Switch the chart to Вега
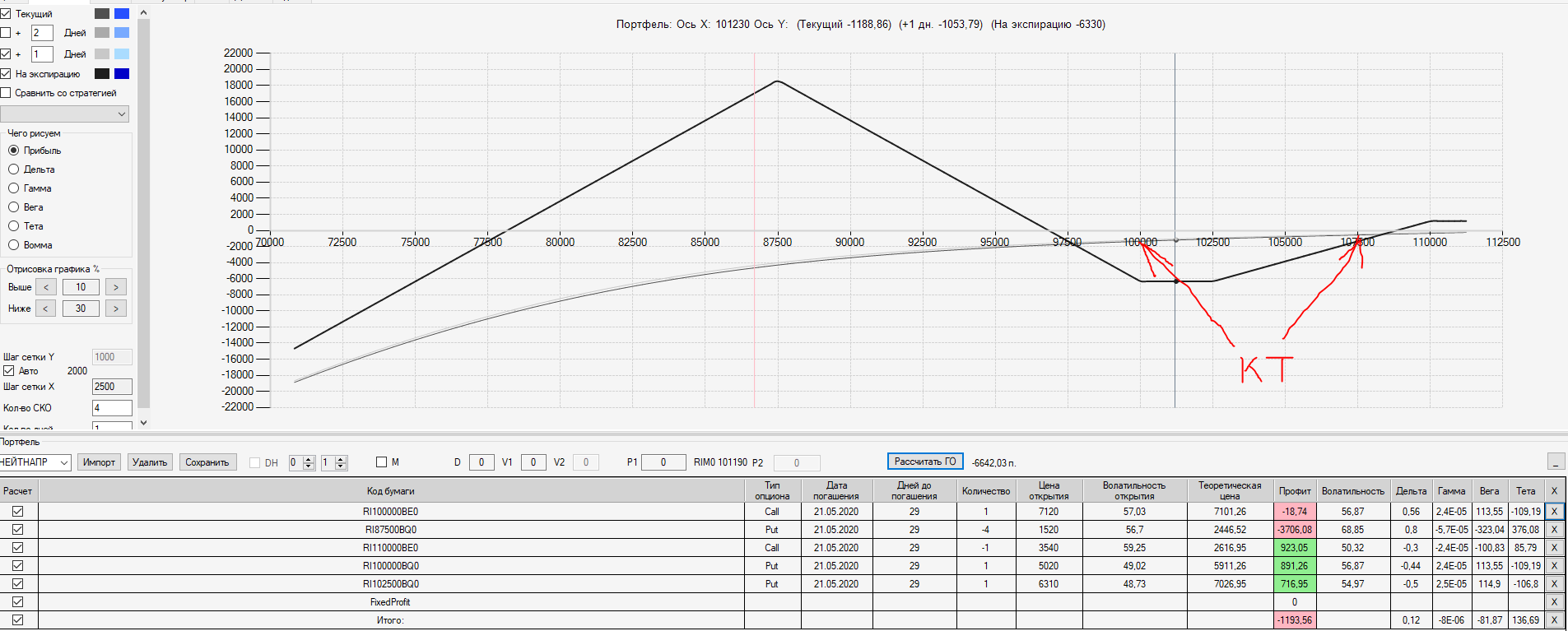Screen dimensions: 1568x631 coord(13,207)
